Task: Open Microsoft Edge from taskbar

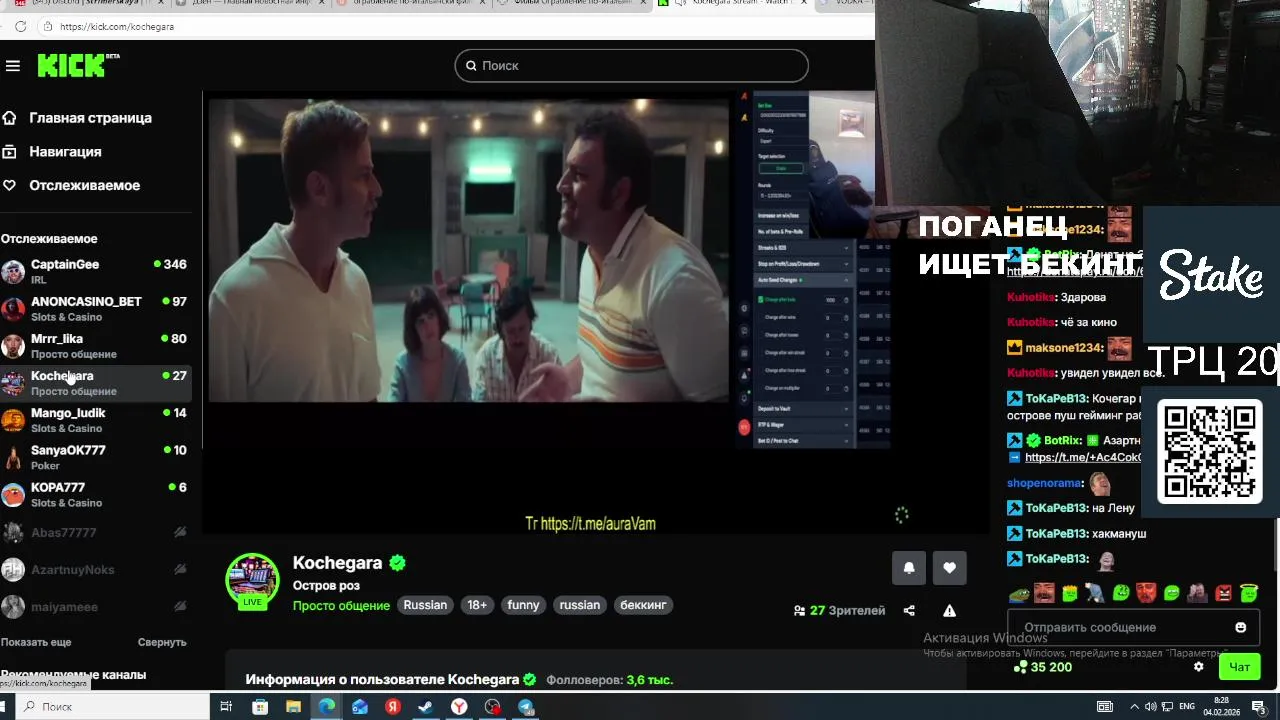Action: [327, 707]
